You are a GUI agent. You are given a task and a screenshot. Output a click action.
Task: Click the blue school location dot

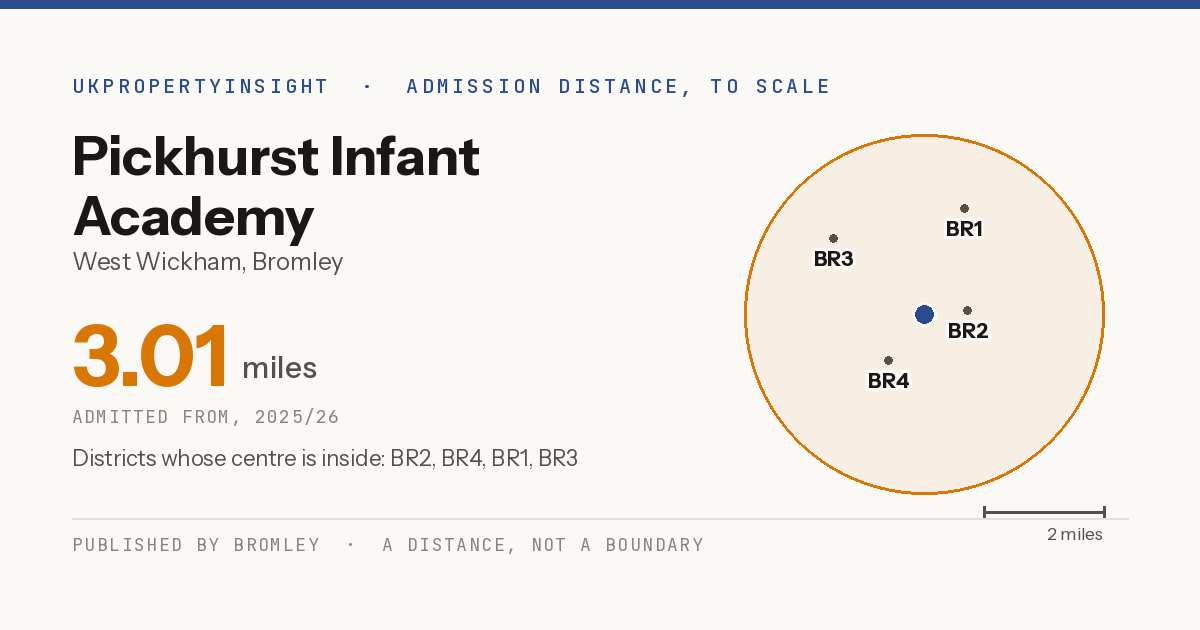point(924,315)
